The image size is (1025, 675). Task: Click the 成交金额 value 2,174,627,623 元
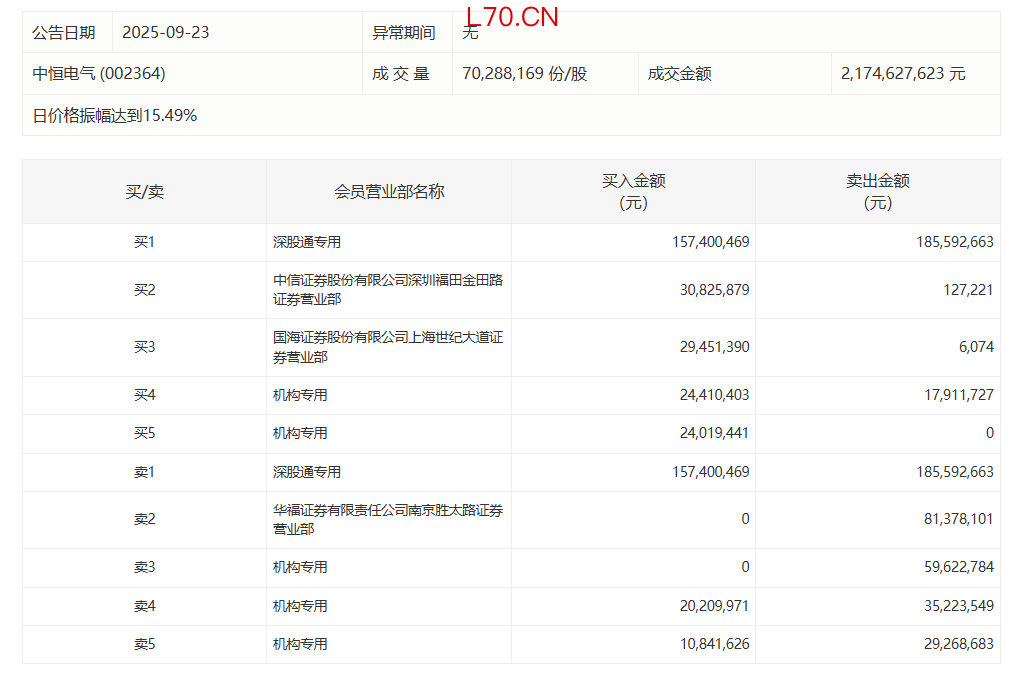(x=903, y=74)
